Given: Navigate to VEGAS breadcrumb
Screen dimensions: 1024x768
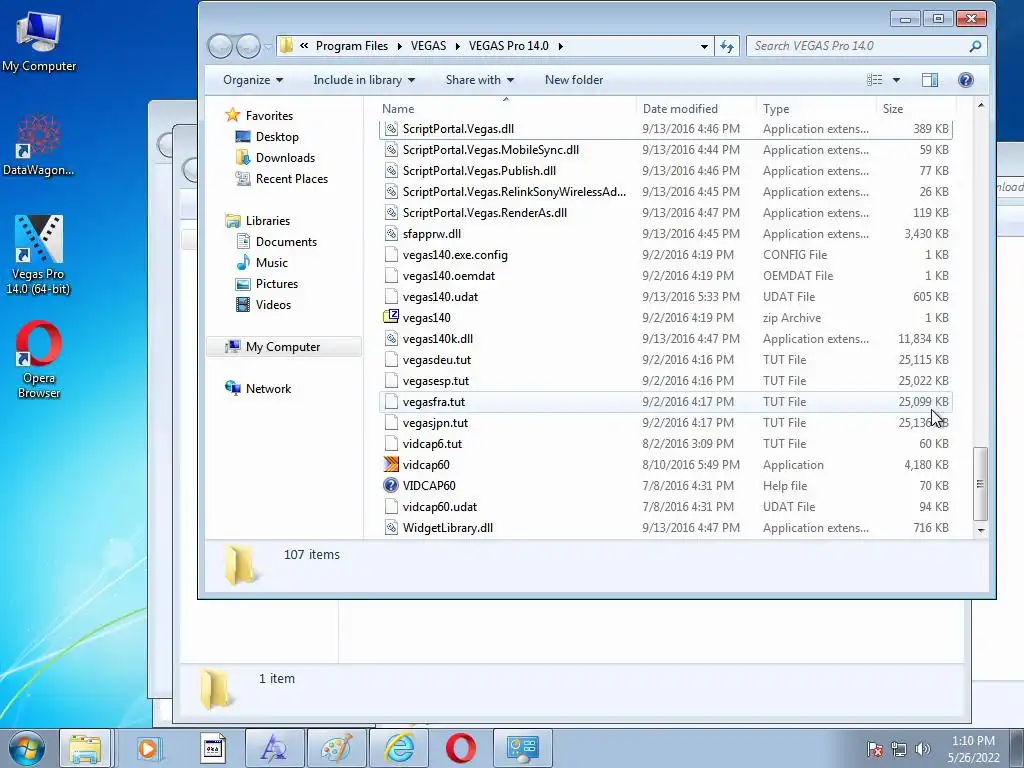Looking at the screenshot, I should pos(428,46).
